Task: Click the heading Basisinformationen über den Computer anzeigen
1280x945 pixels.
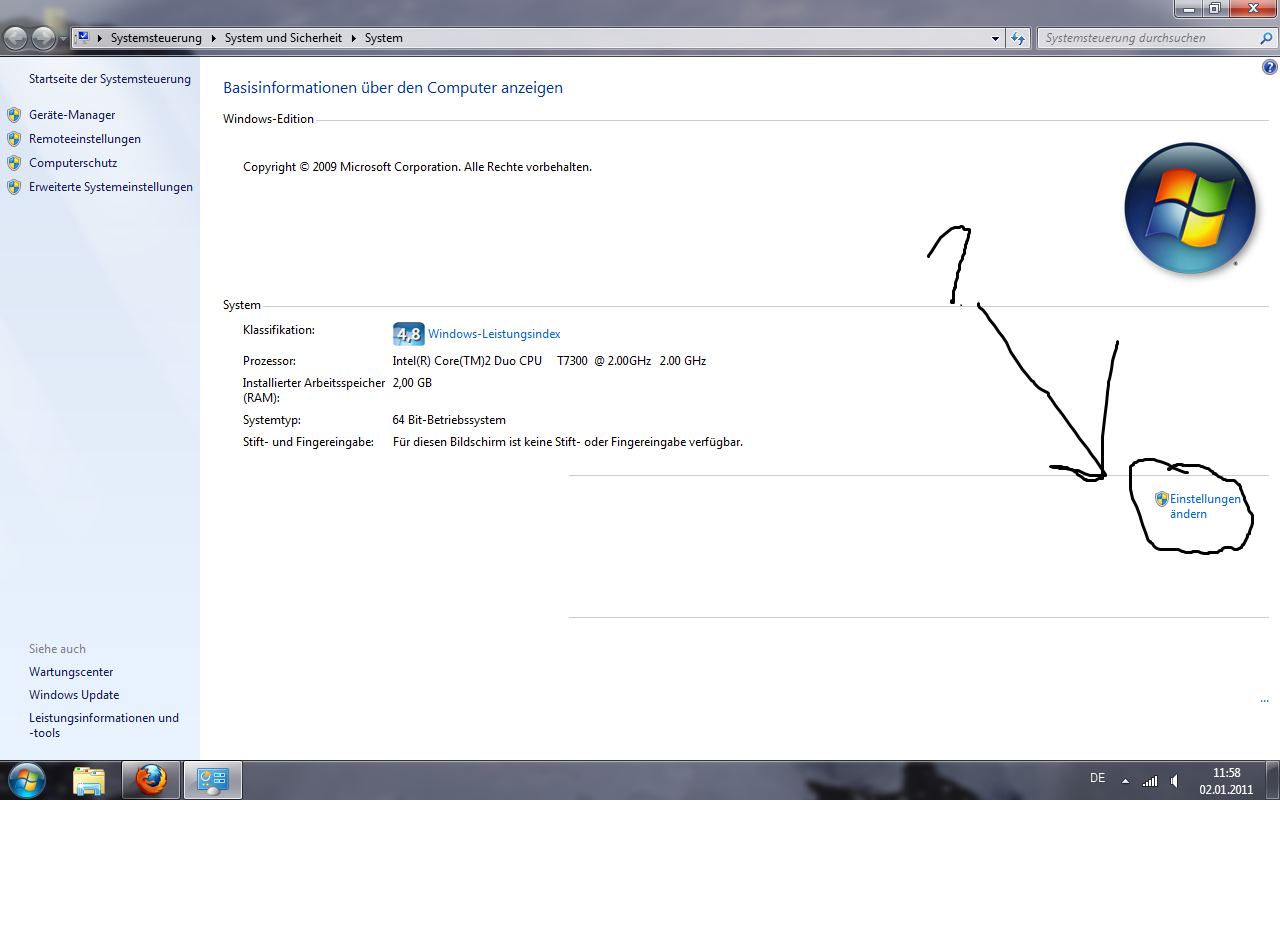Action: (x=393, y=88)
